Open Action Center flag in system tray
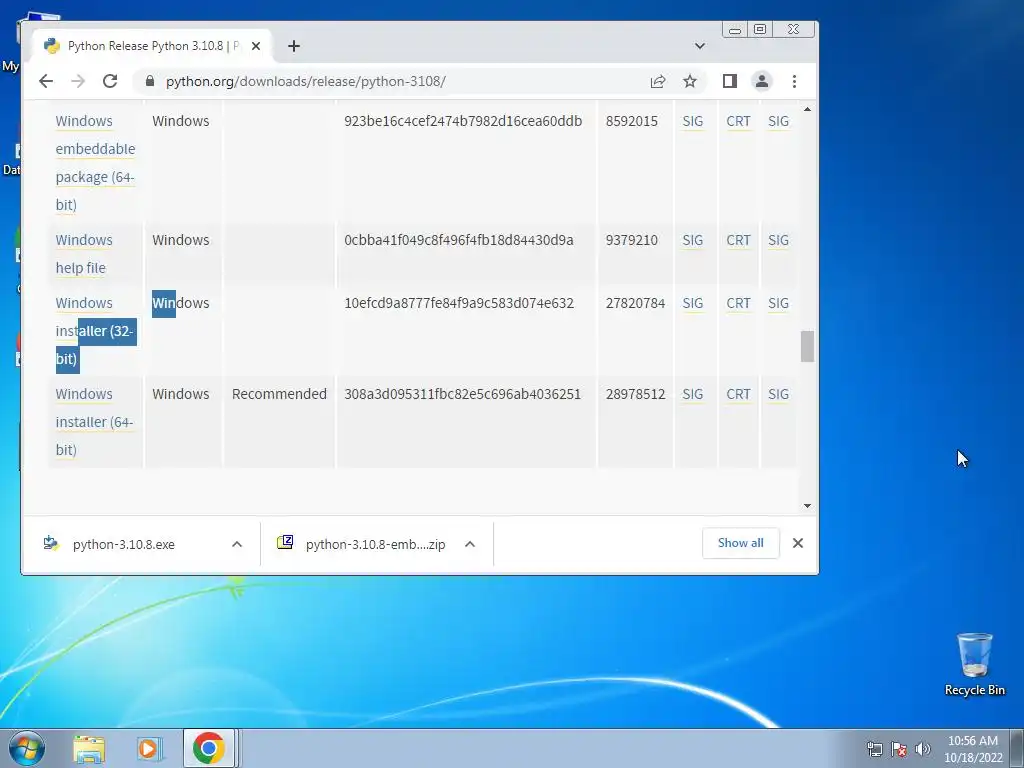 click(x=899, y=749)
